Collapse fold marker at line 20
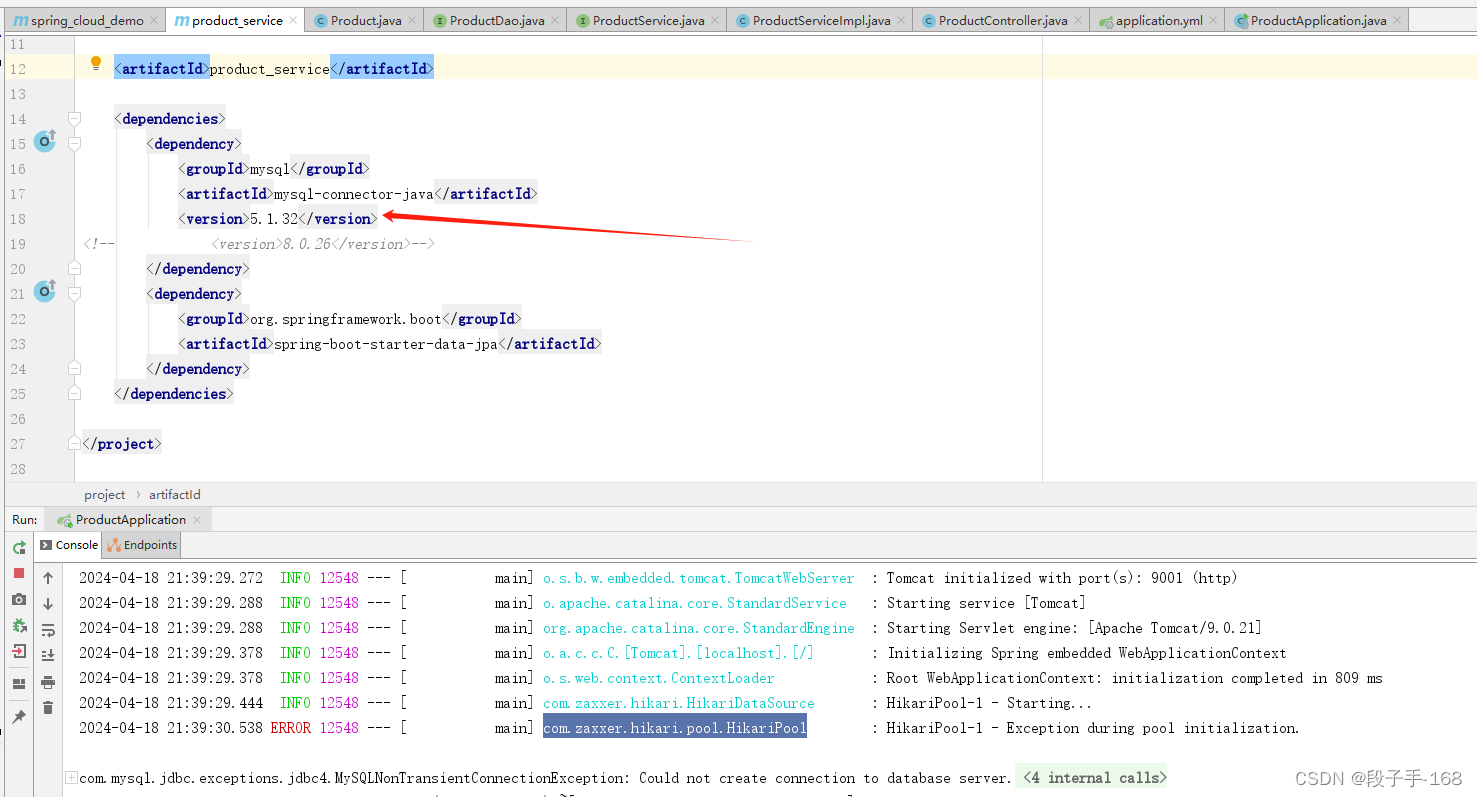 (x=74, y=268)
